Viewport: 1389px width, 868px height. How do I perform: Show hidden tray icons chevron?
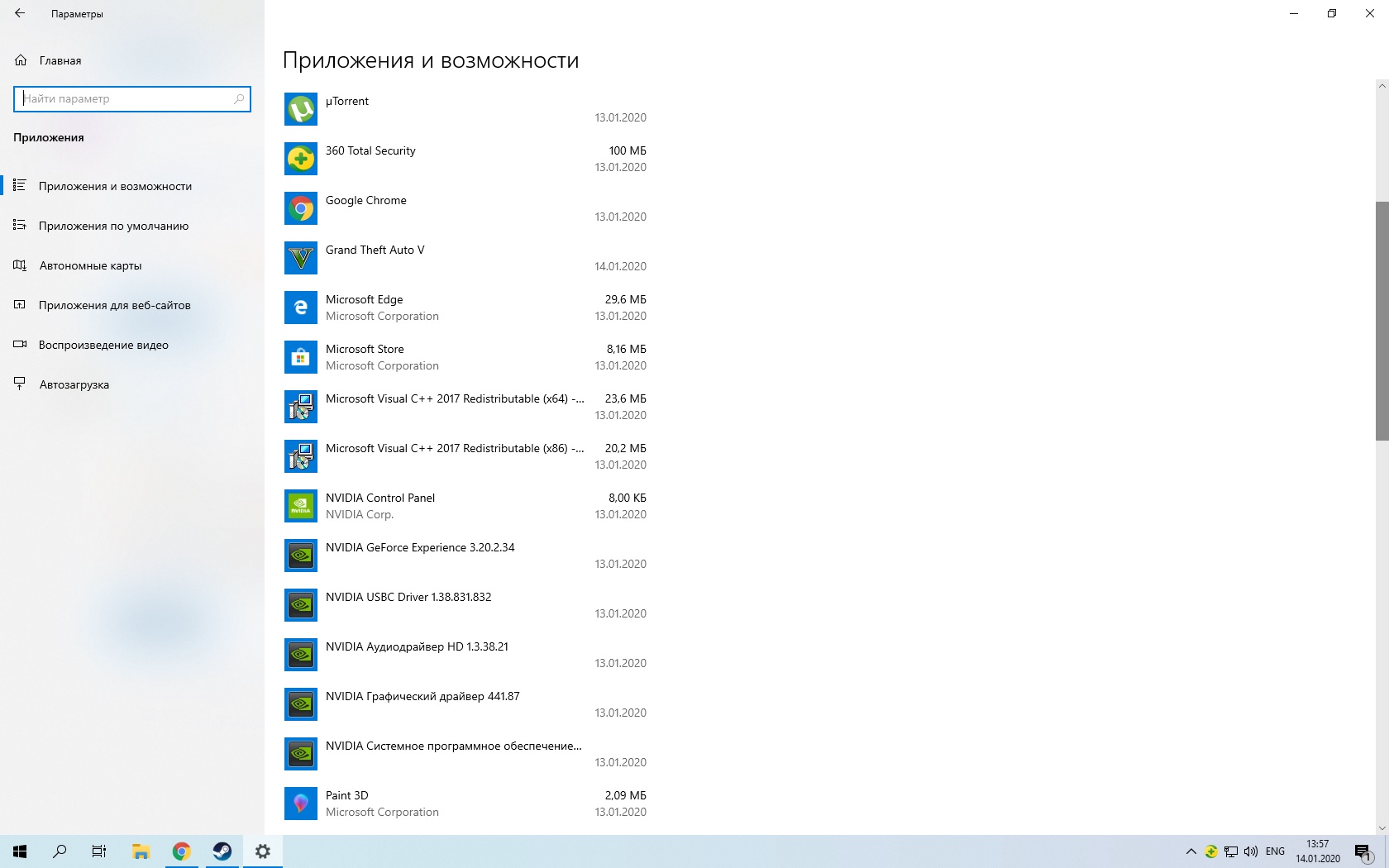pos(1191,851)
